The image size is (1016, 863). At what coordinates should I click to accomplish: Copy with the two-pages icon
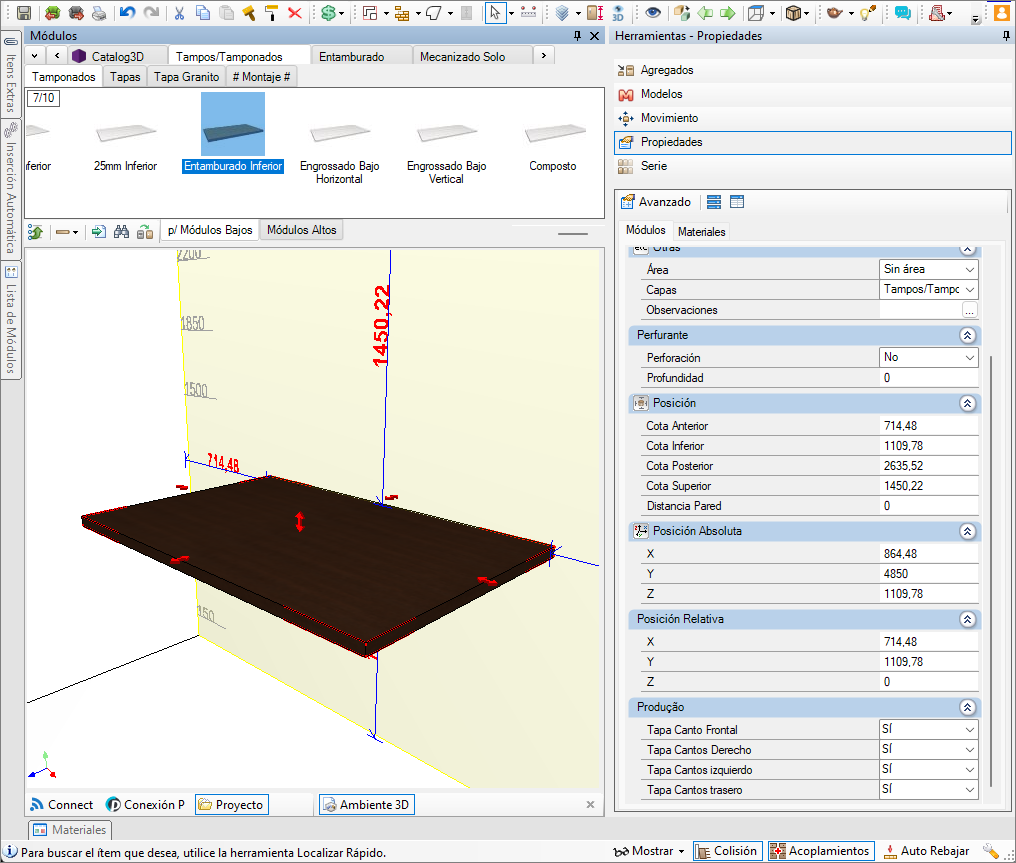(203, 13)
